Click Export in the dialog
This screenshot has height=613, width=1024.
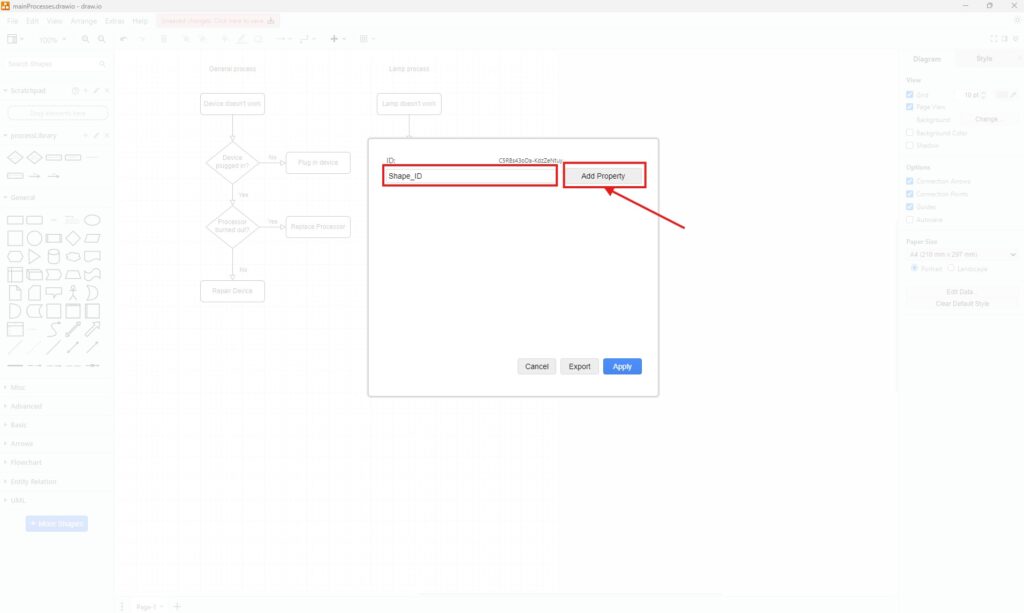pos(579,366)
